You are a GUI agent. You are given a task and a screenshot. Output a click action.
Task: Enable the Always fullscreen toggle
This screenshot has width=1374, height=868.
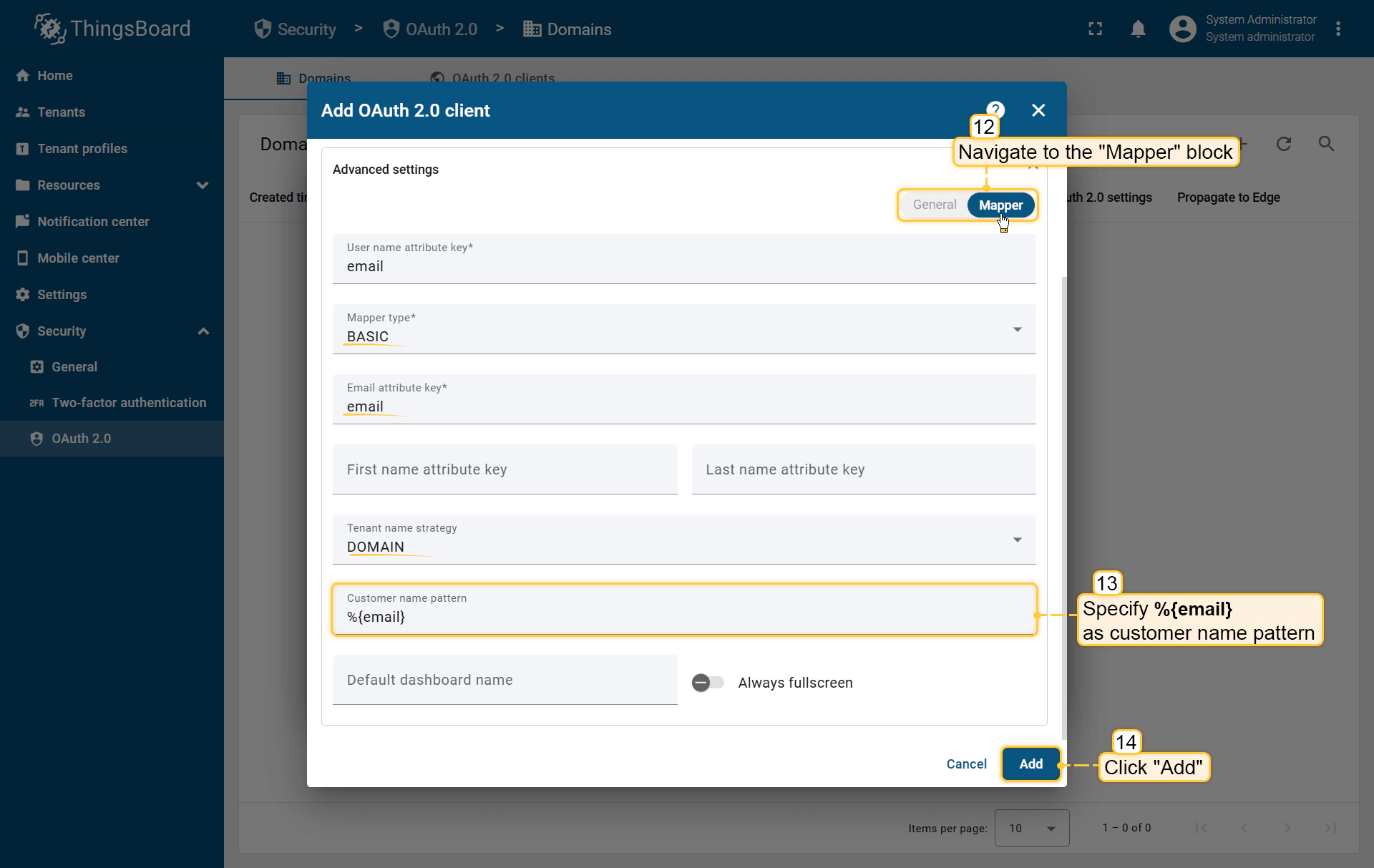708,683
